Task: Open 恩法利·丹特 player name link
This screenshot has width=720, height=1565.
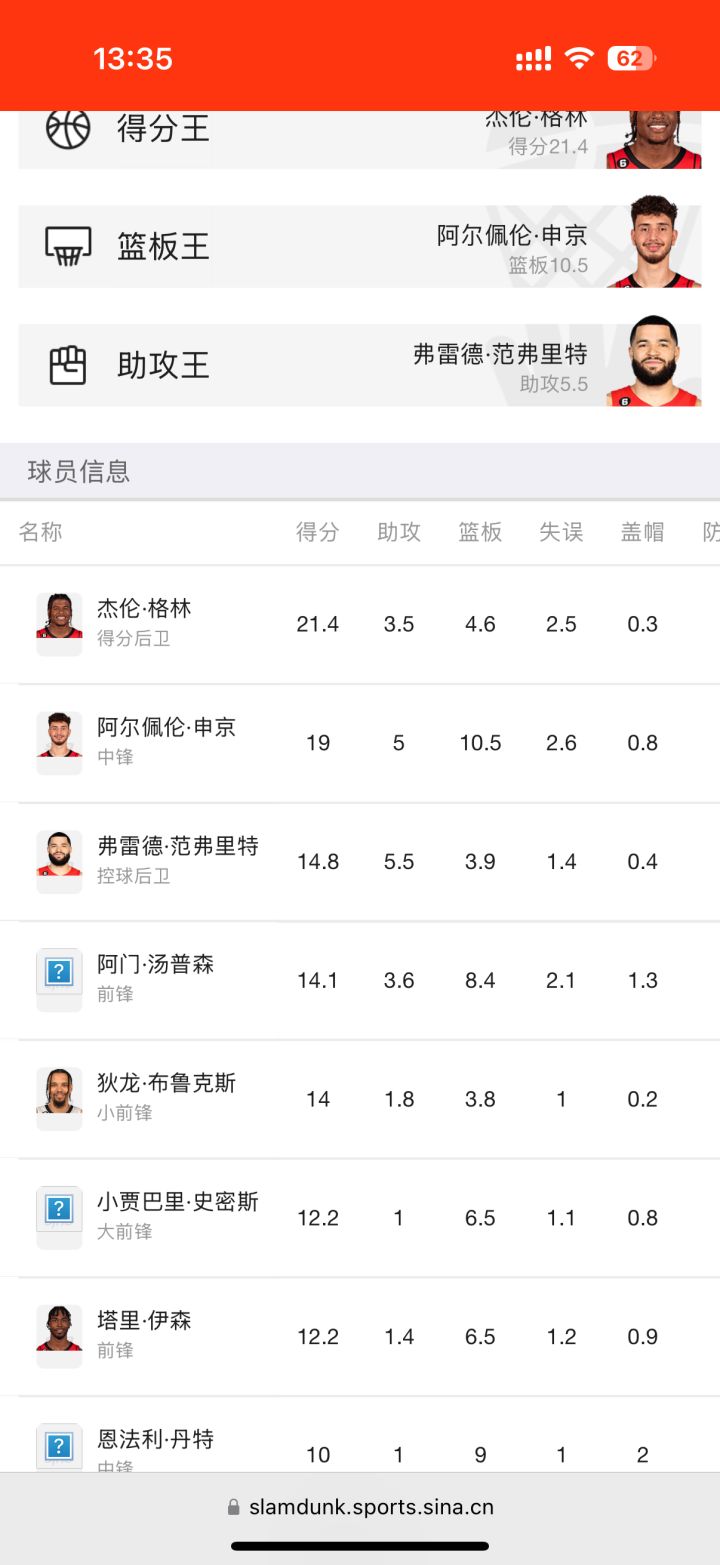Action: 155,1439
